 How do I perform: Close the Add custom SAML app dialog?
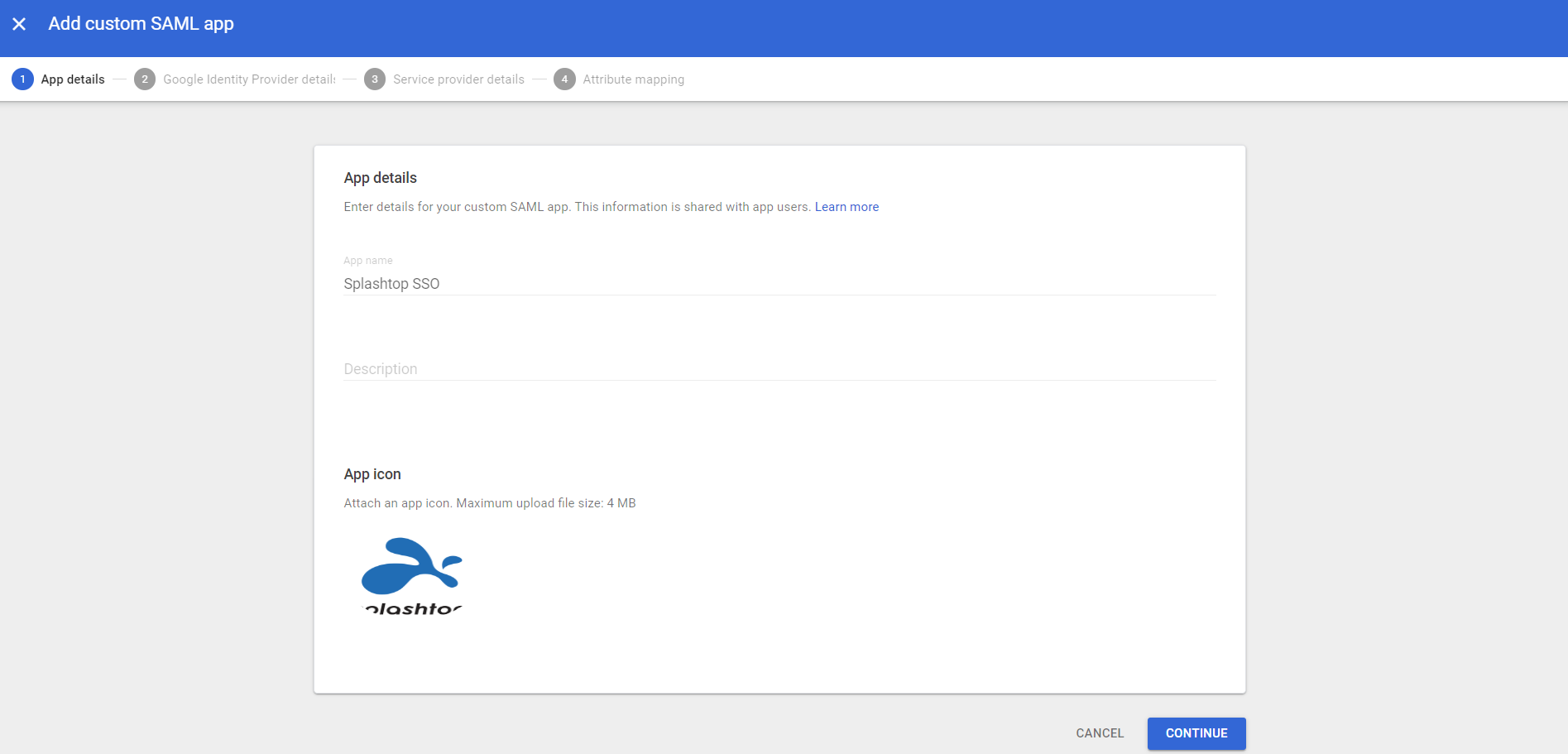tap(19, 24)
